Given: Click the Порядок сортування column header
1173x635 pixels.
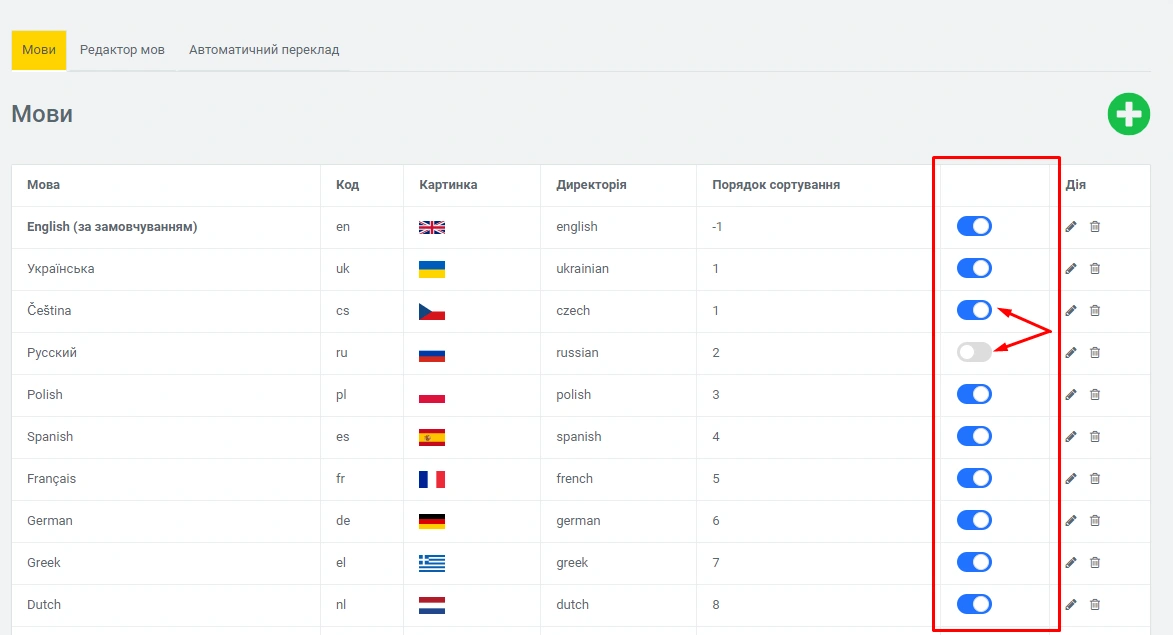Looking at the screenshot, I should [775, 185].
